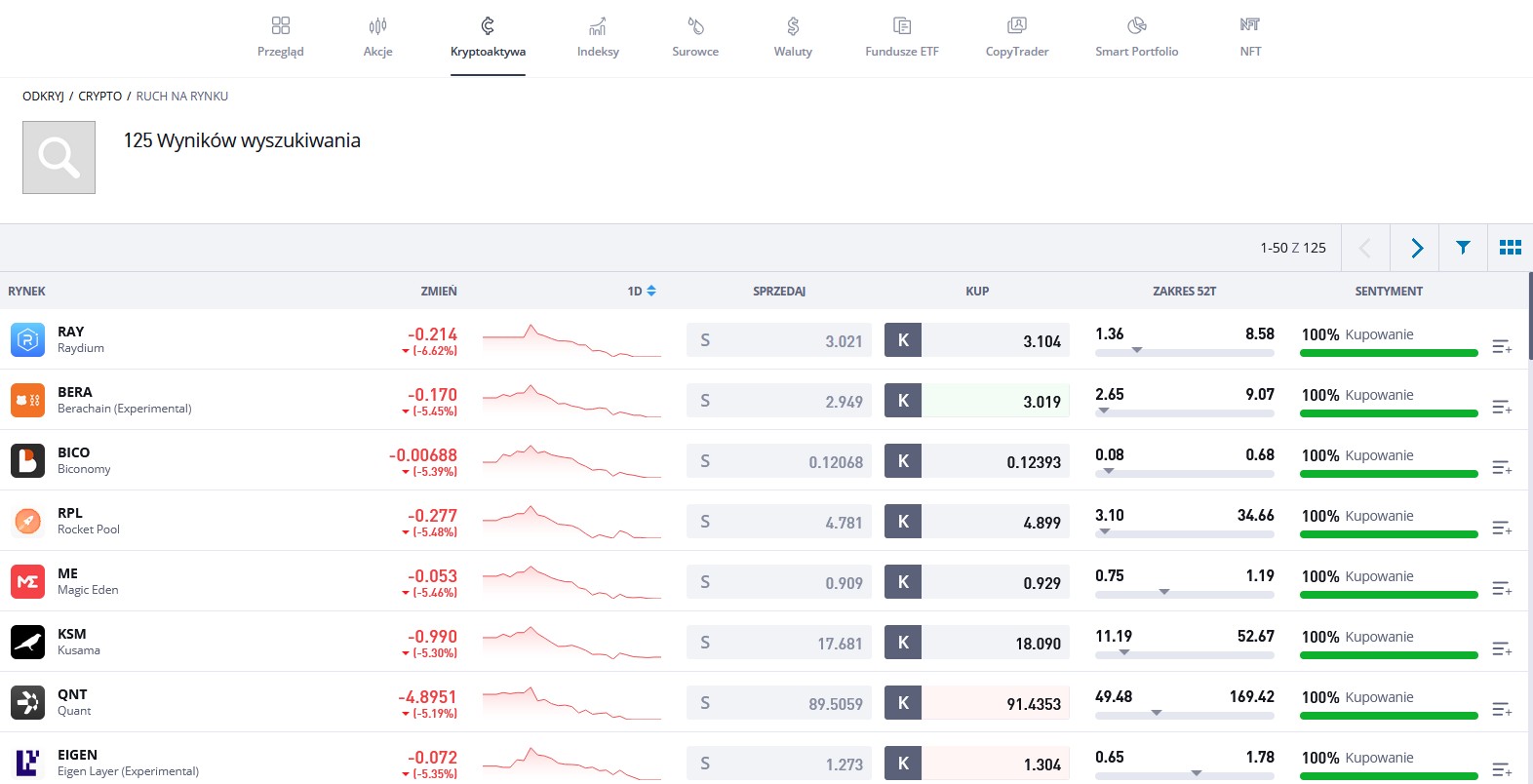Buy ME at 0.929
1533x784 pixels.
[977, 582]
